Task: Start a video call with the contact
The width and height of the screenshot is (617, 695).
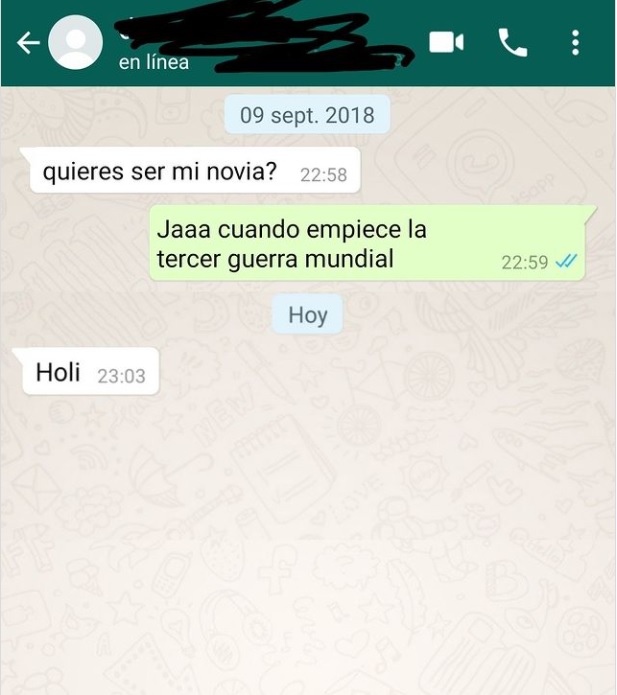Action: [446, 43]
